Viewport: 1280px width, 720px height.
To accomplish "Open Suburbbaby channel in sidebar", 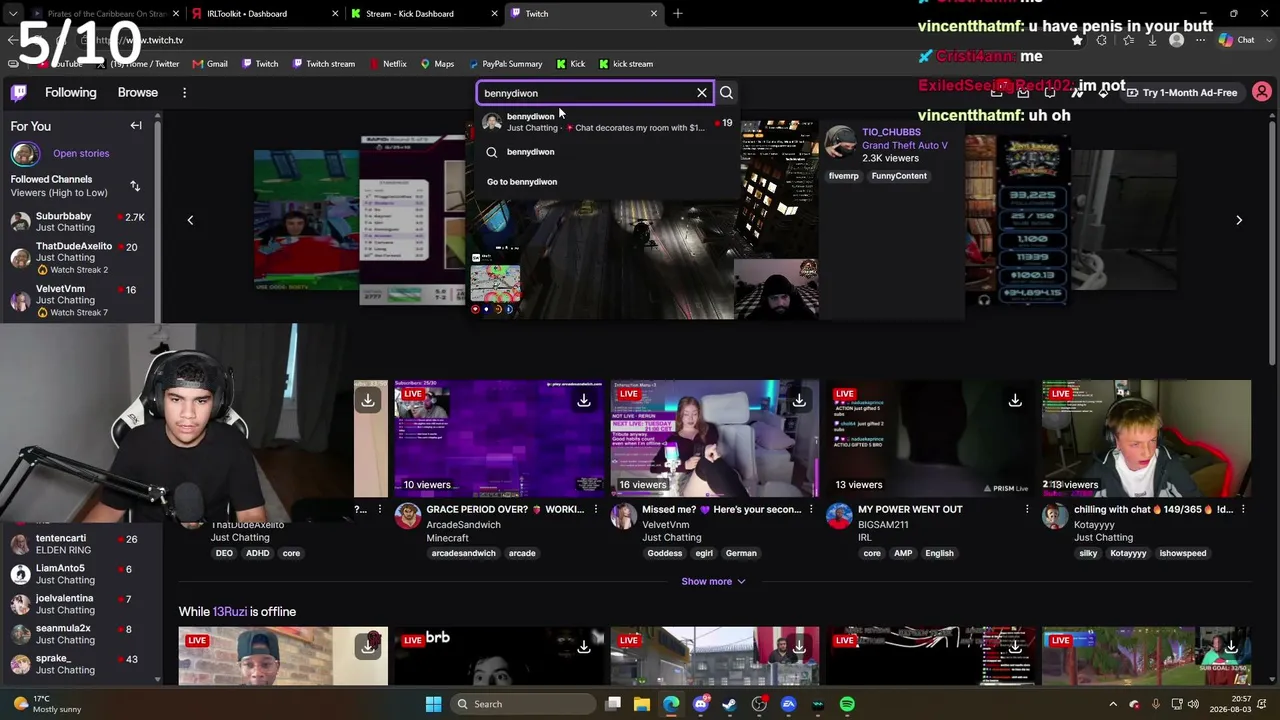I will pyautogui.click(x=78, y=222).
